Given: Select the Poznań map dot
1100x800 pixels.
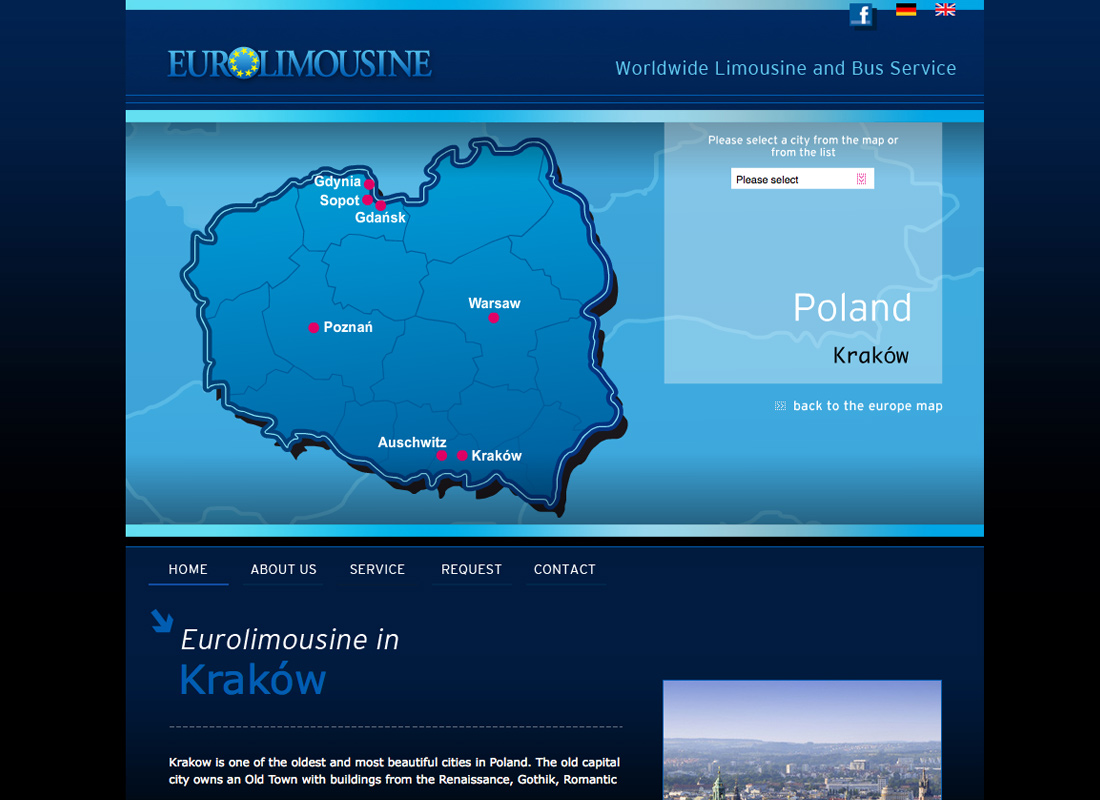Looking at the screenshot, I should tap(314, 328).
